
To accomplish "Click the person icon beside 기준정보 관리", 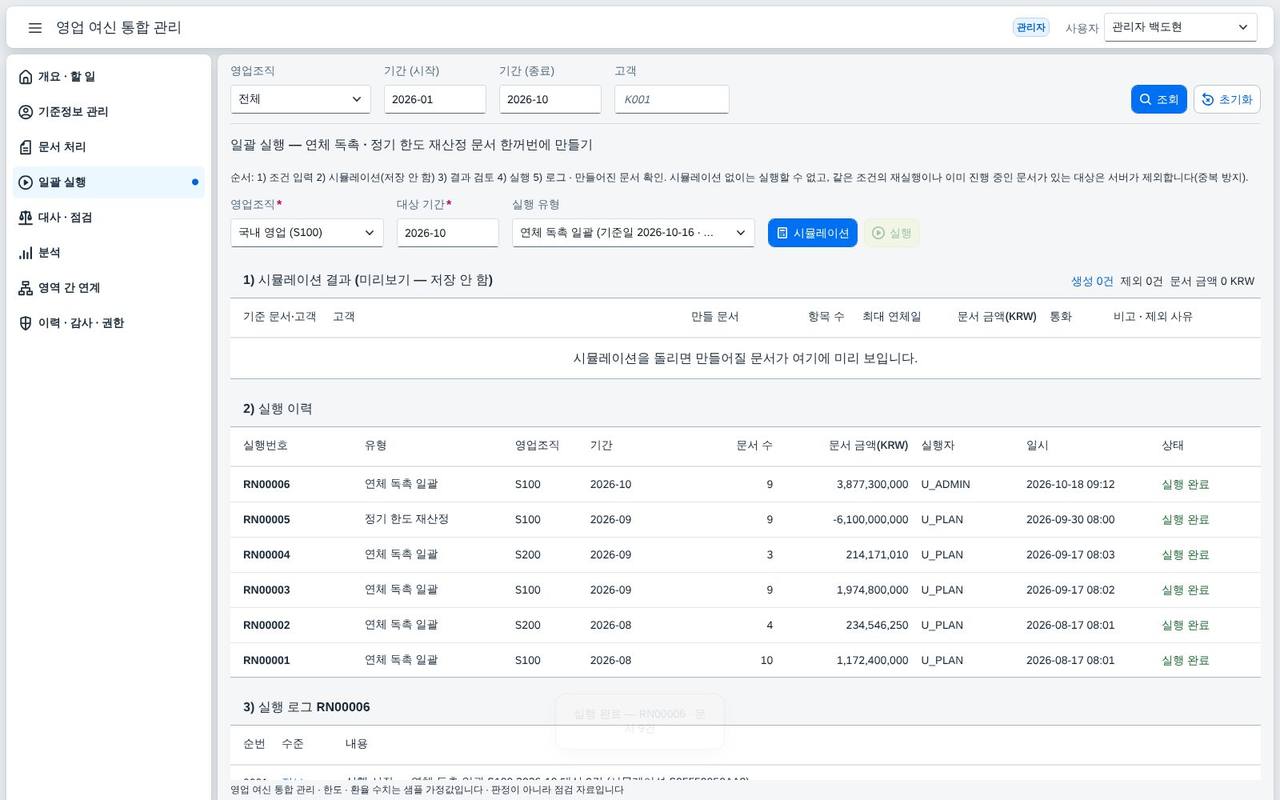I will coord(26,112).
